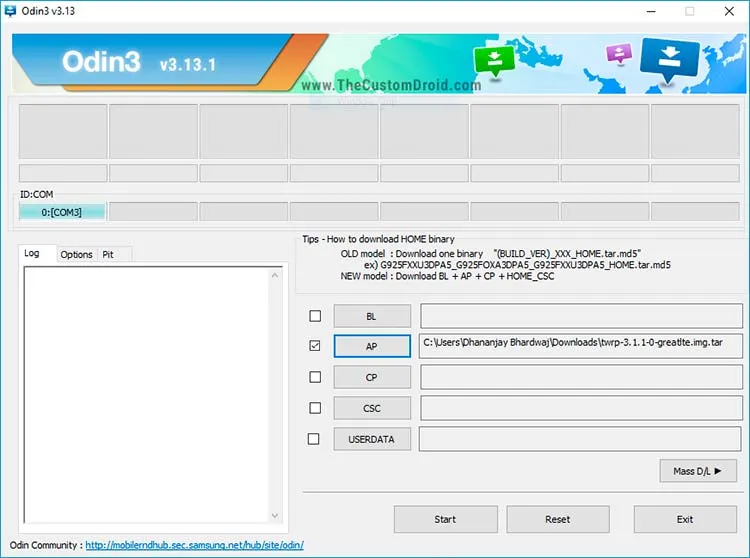This screenshot has width=750, height=558.
Task: Click the BL file path field
Action: point(581,316)
